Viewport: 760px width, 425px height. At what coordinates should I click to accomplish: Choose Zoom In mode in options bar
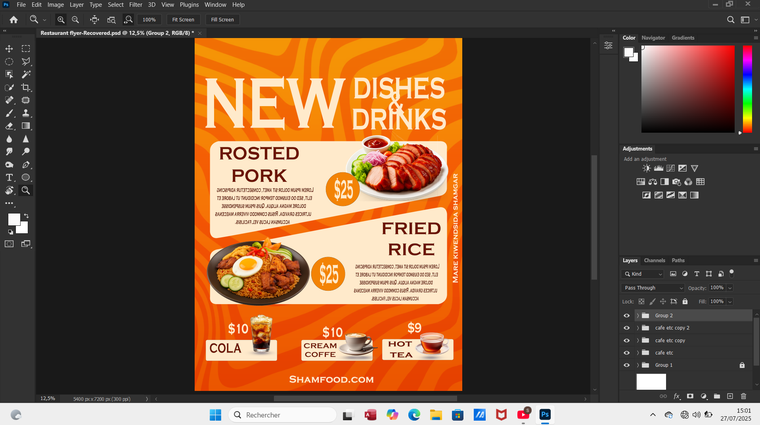pyautogui.click(x=61, y=20)
